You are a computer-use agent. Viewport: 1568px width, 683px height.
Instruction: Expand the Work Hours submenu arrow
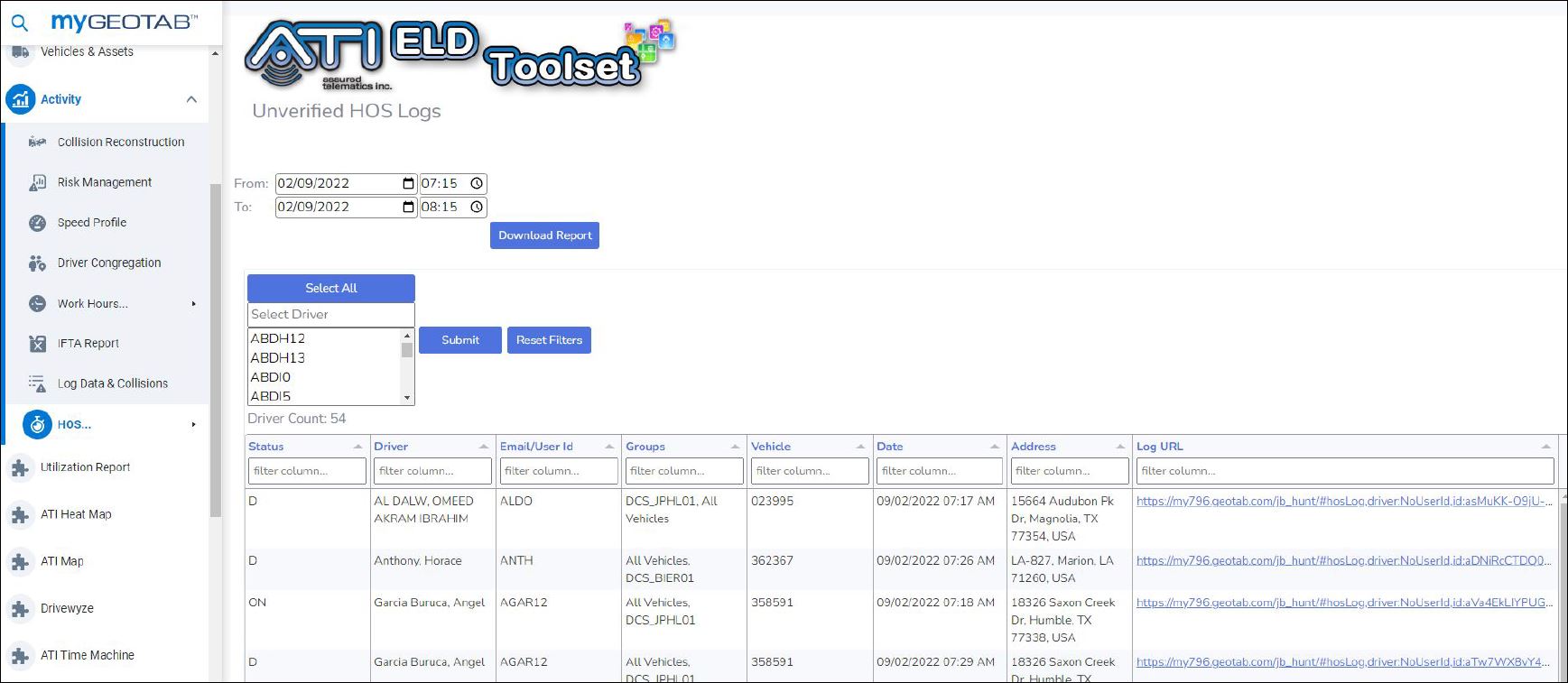(x=193, y=304)
